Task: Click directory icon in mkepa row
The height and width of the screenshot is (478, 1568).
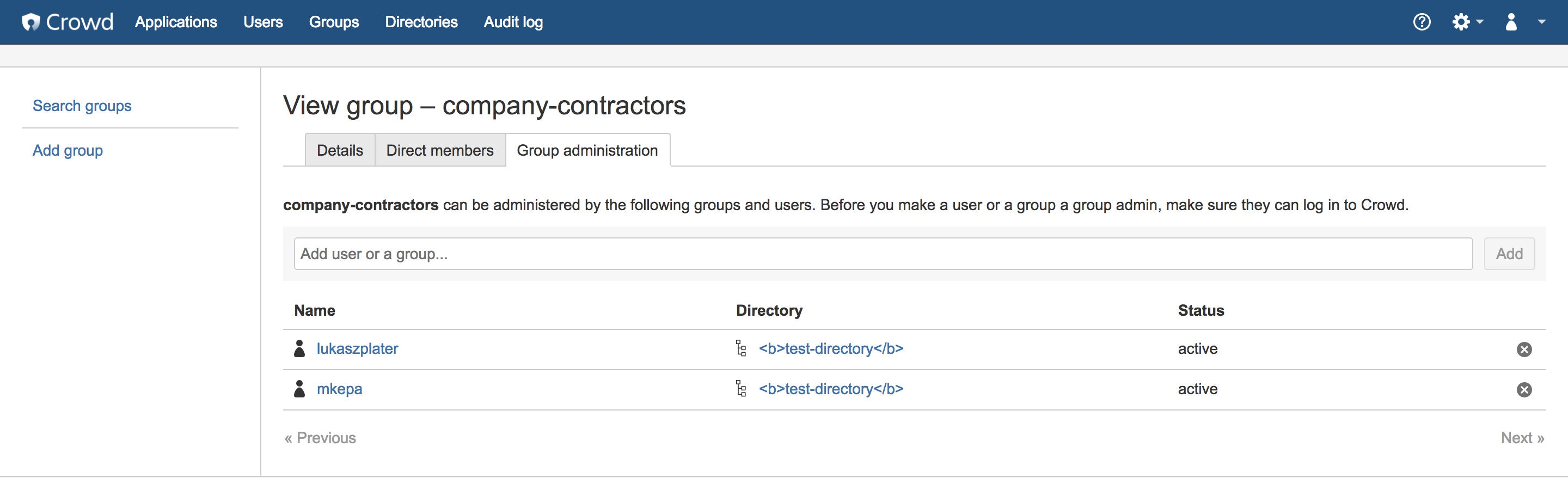Action: 741,389
